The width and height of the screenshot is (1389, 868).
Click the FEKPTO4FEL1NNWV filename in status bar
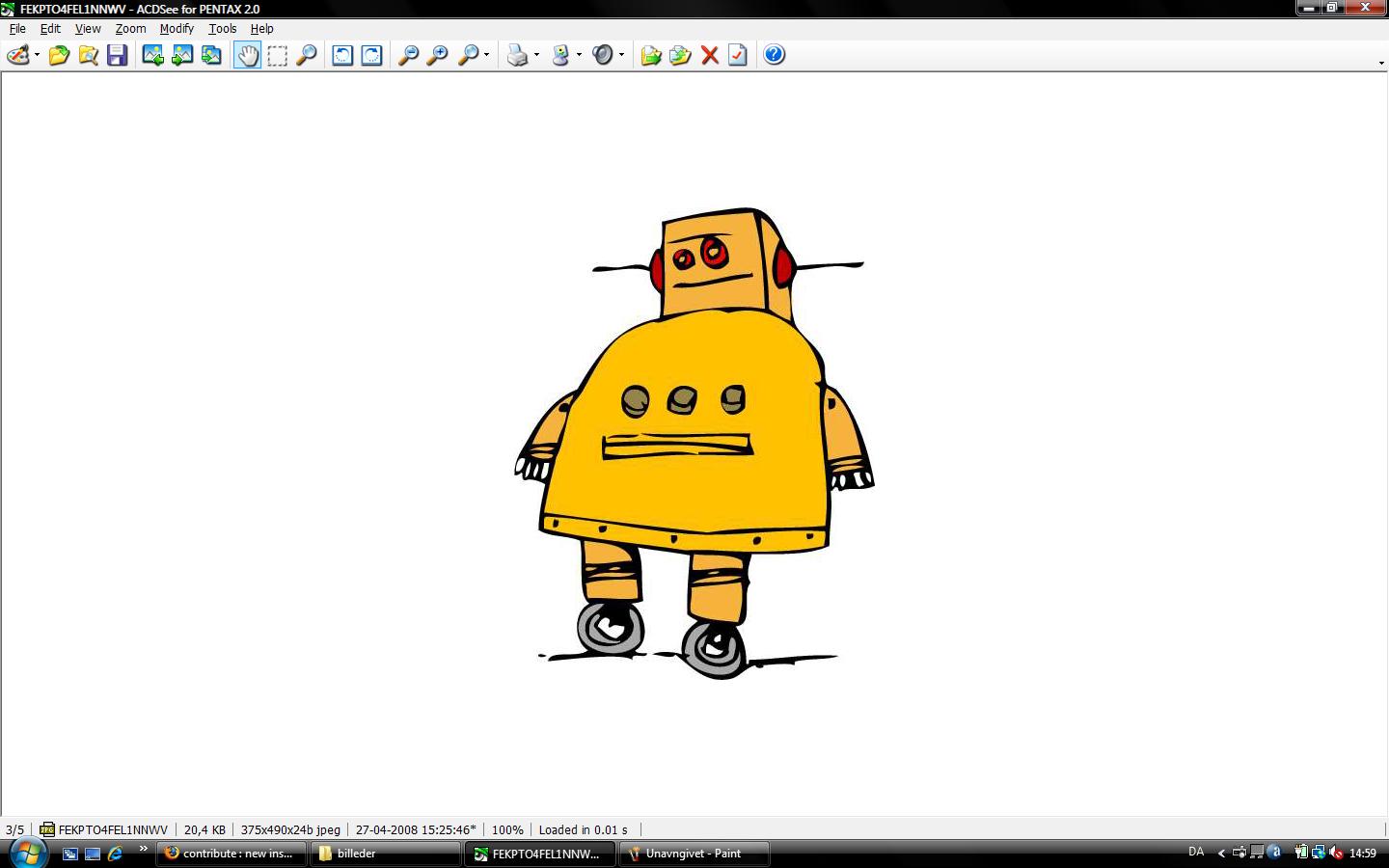(112, 829)
